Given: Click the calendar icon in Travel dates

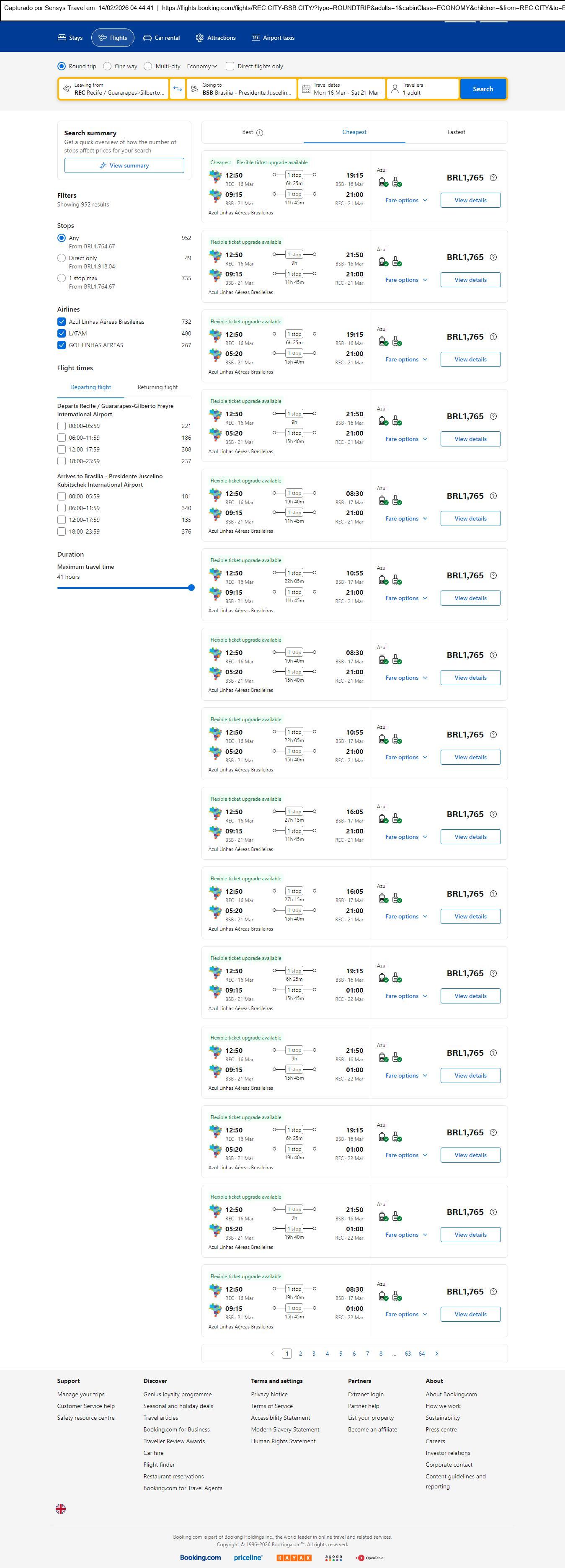Looking at the screenshot, I should coord(306,89).
